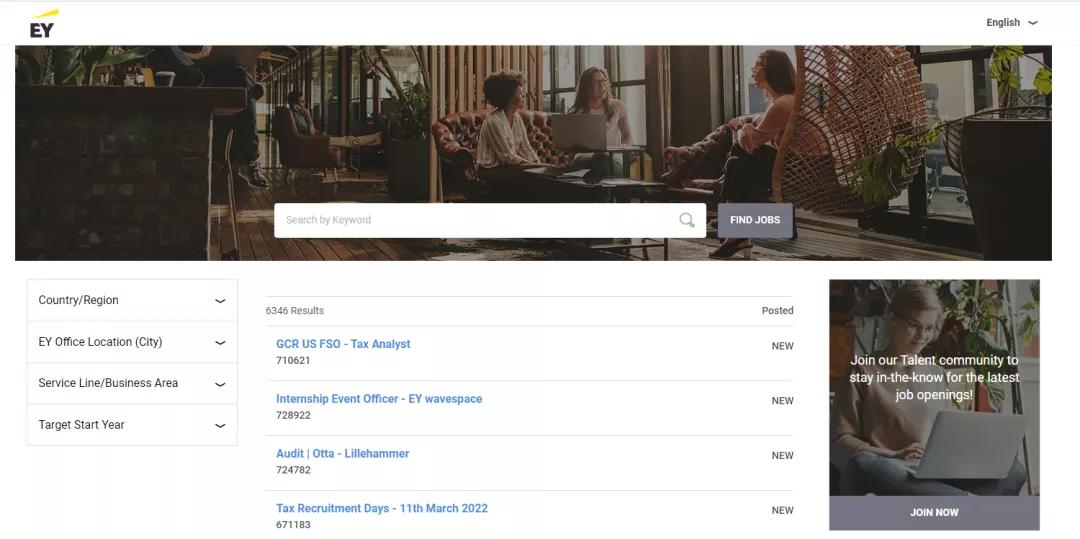Click NEW label for Tax Analyst row

point(782,346)
